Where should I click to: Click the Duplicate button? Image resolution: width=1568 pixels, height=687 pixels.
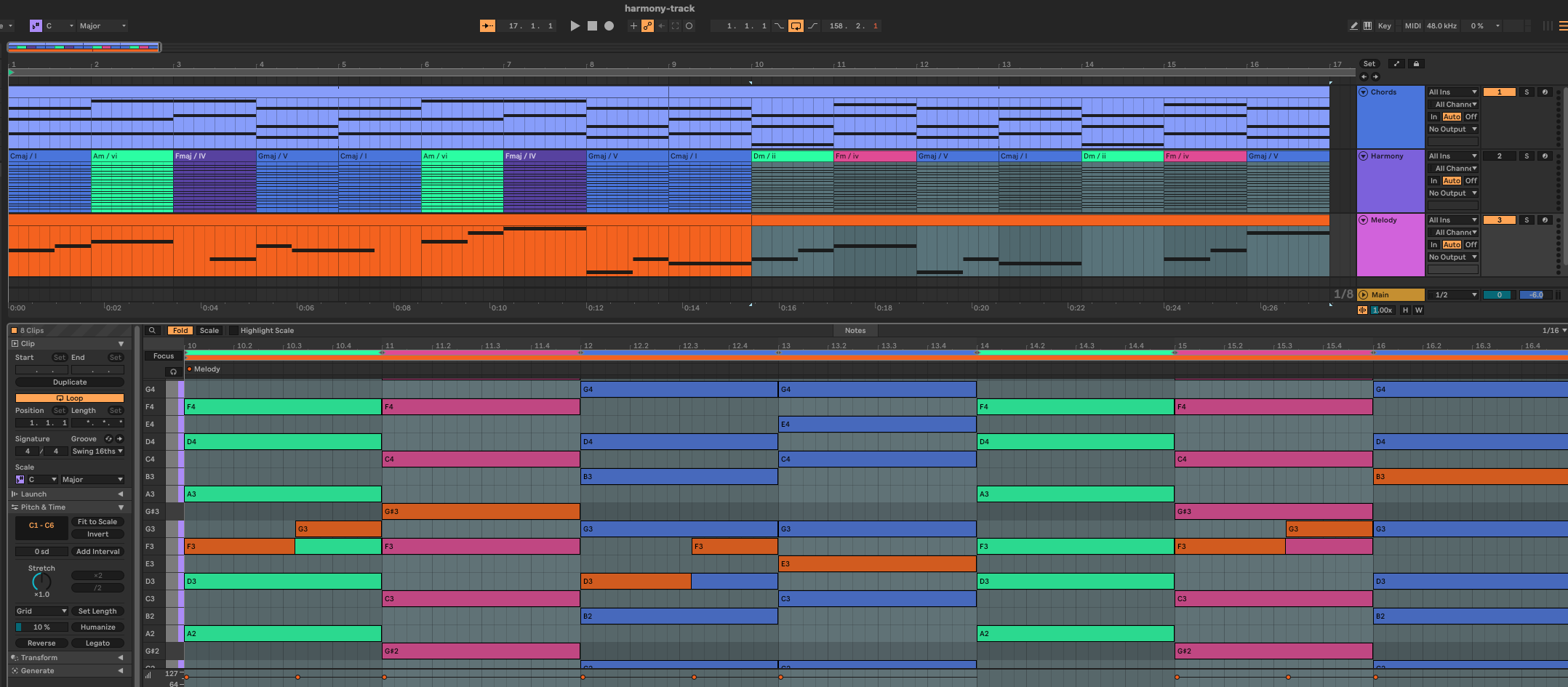point(70,382)
